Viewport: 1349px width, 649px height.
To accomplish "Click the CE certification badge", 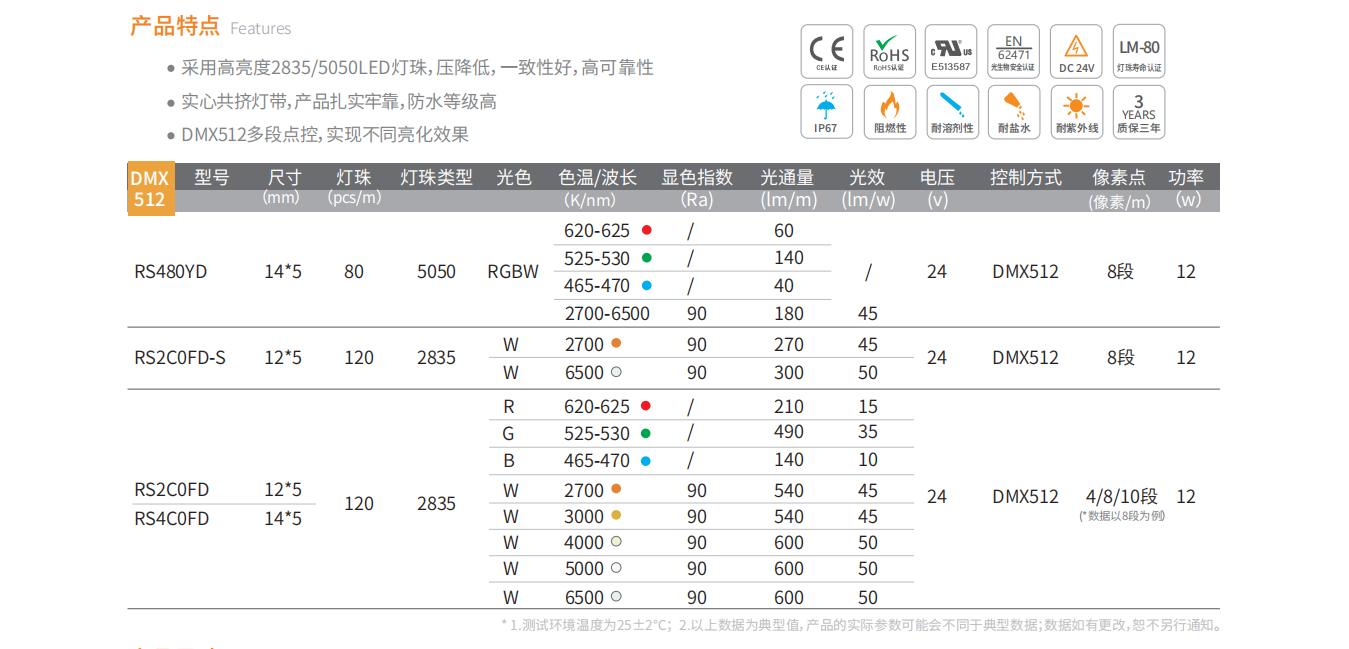I will [827, 51].
